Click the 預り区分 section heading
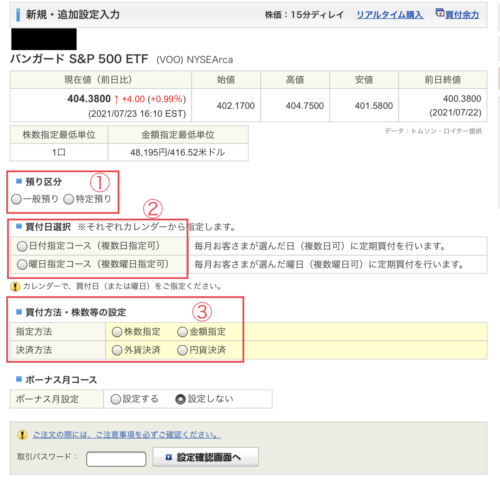 44,182
